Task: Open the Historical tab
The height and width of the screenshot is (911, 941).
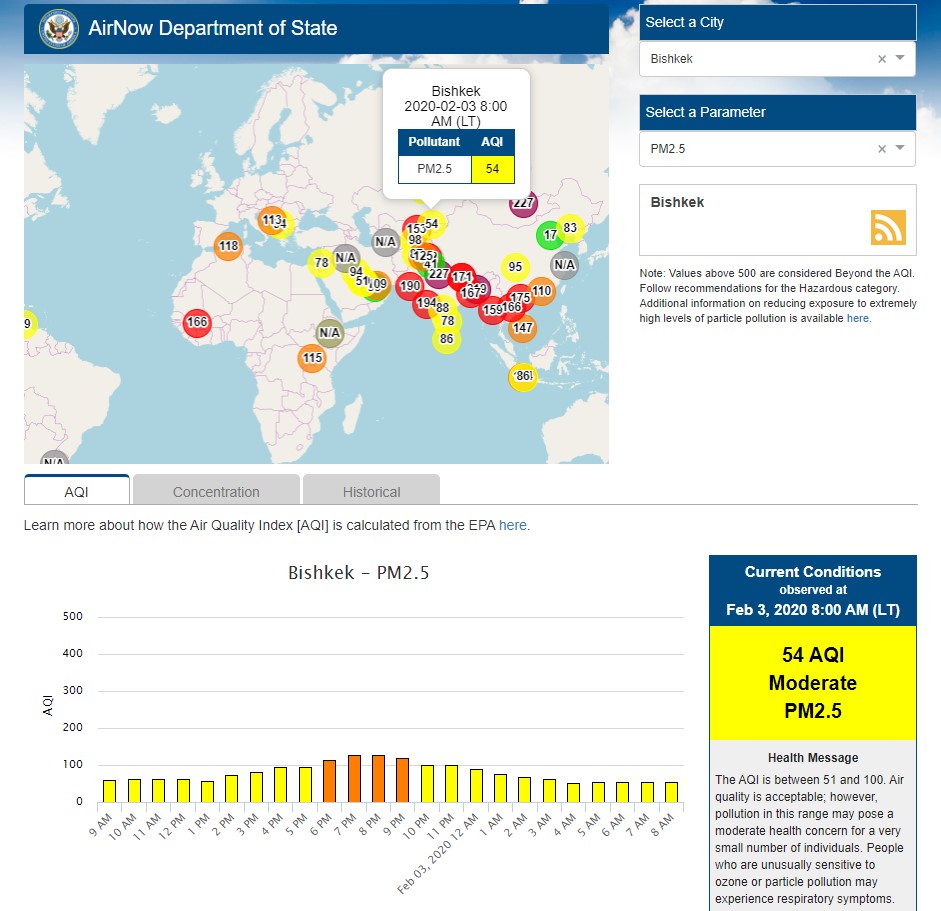Action: click(371, 491)
